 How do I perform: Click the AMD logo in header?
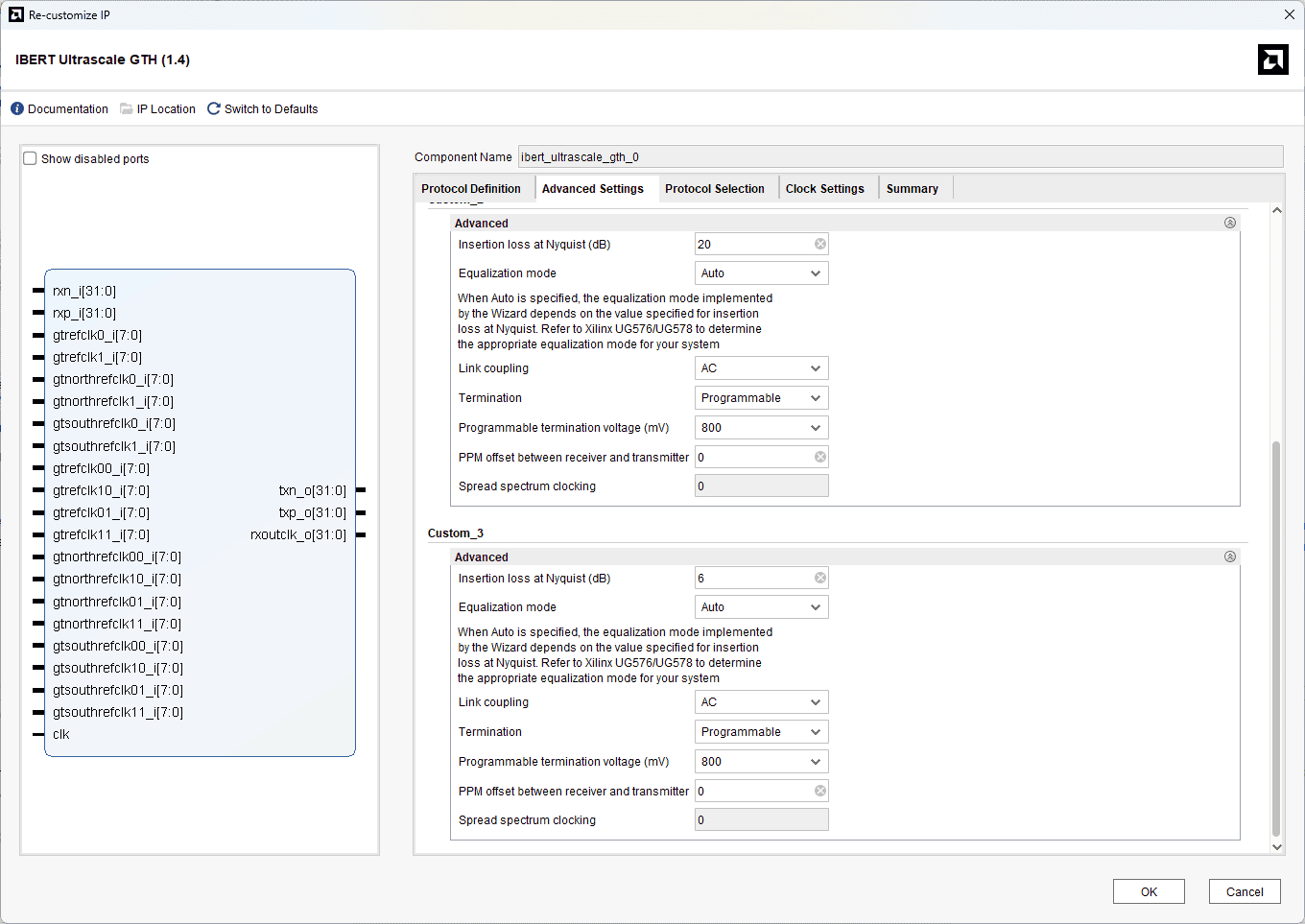(x=1272, y=59)
